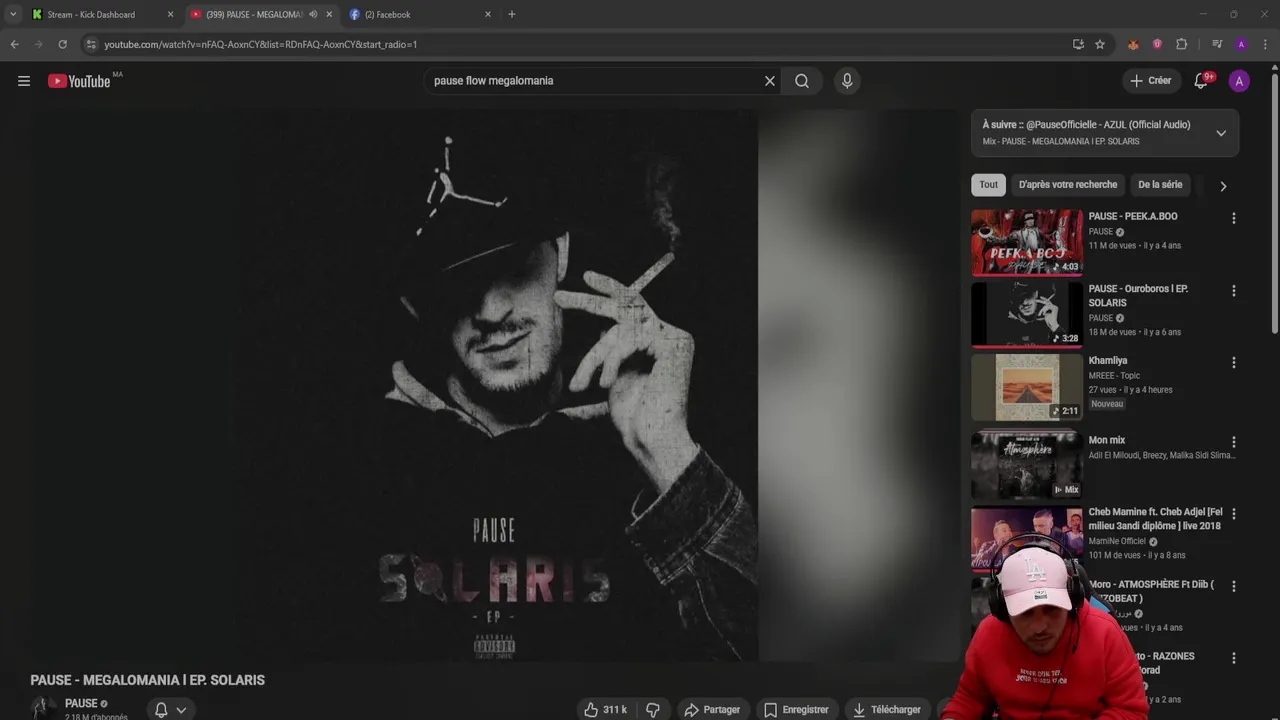This screenshot has height=720, width=1280.
Task: Open the YouTube guide hamburger menu
Action: pos(24,81)
